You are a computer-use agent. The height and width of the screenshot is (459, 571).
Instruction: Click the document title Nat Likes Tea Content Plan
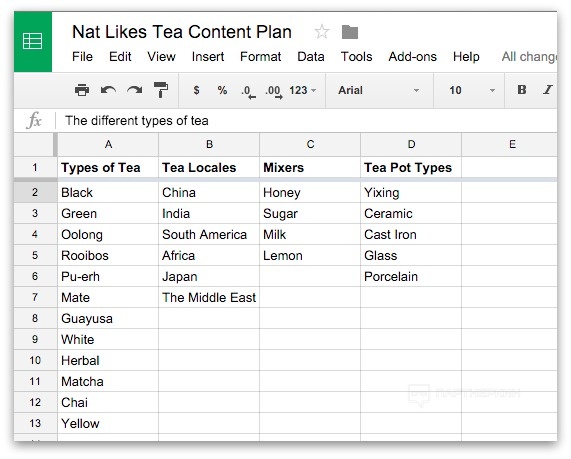(182, 32)
